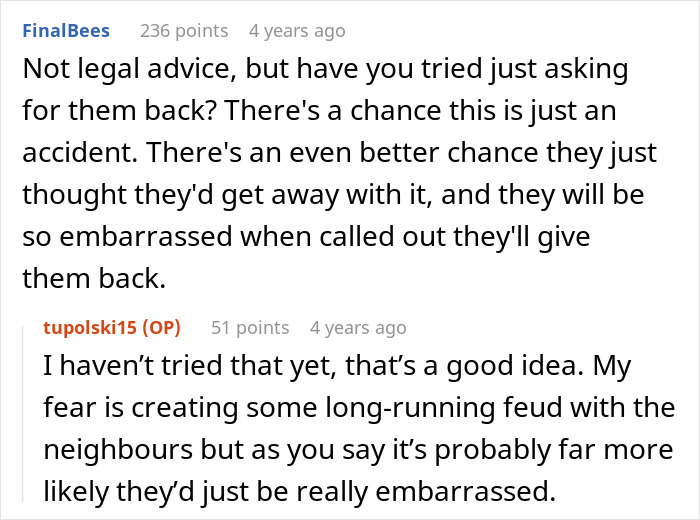Click the 51 points score
Viewport: 700px width, 520px height.
point(250,327)
